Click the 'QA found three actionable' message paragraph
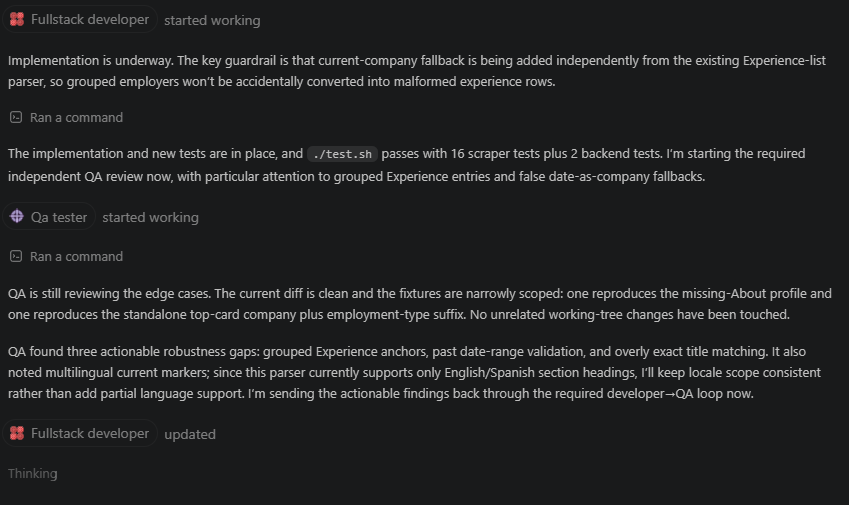This screenshot has height=505, width=849. coord(414,372)
